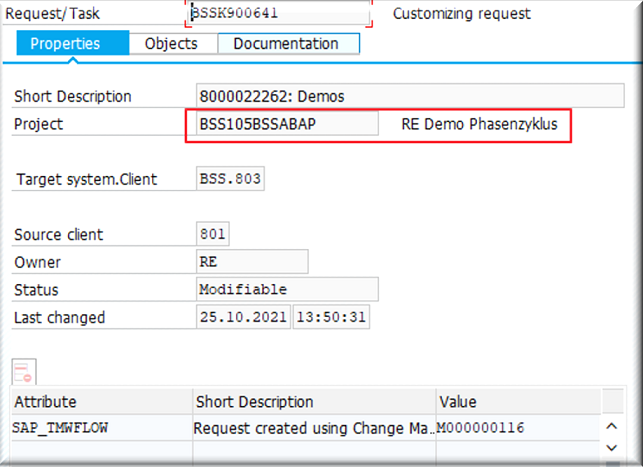Click the Owner field RE

(252, 262)
